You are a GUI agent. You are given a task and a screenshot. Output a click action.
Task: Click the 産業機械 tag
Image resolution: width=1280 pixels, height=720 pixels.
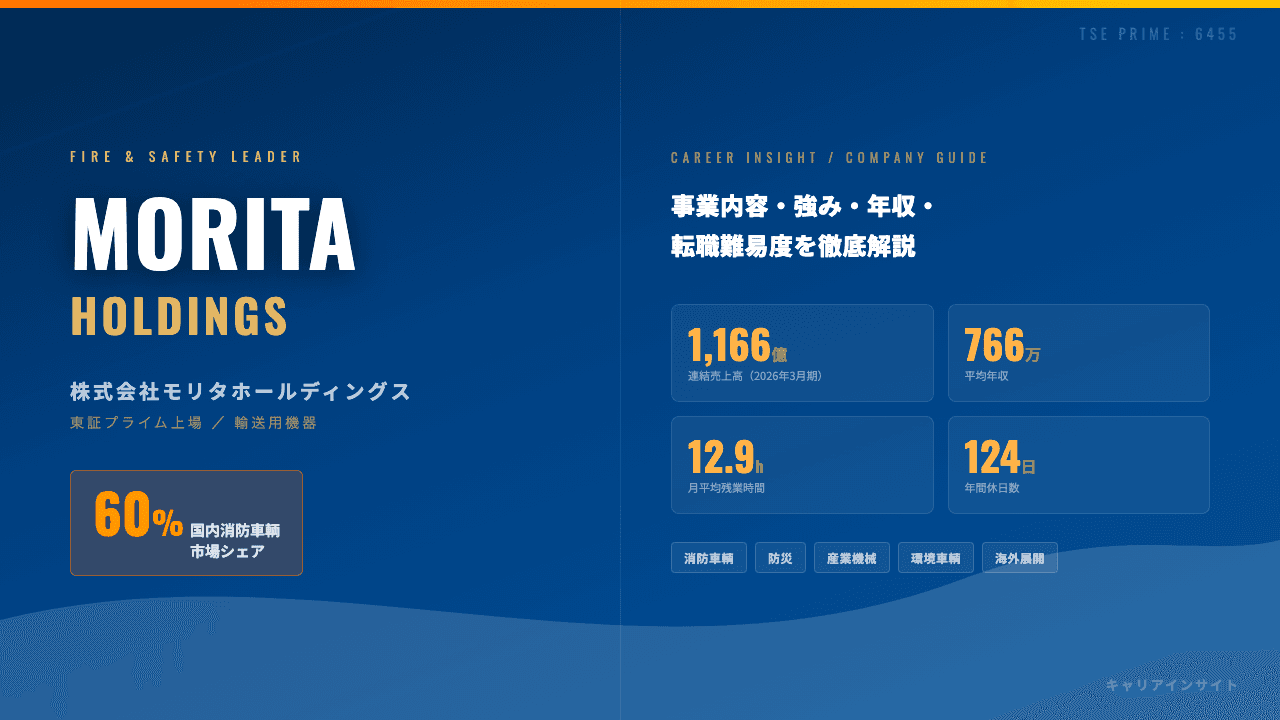pos(852,558)
